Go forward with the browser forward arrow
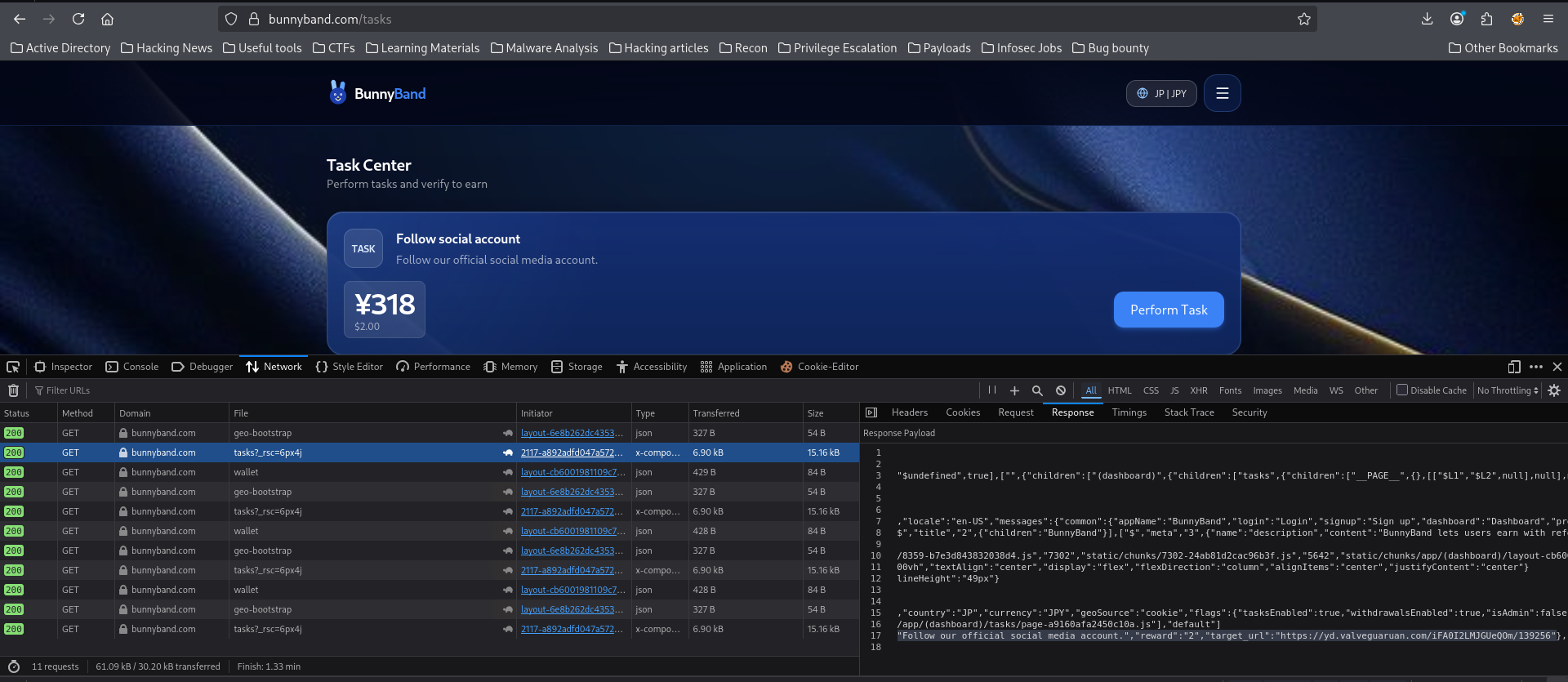The image size is (1568, 682). coord(49,19)
